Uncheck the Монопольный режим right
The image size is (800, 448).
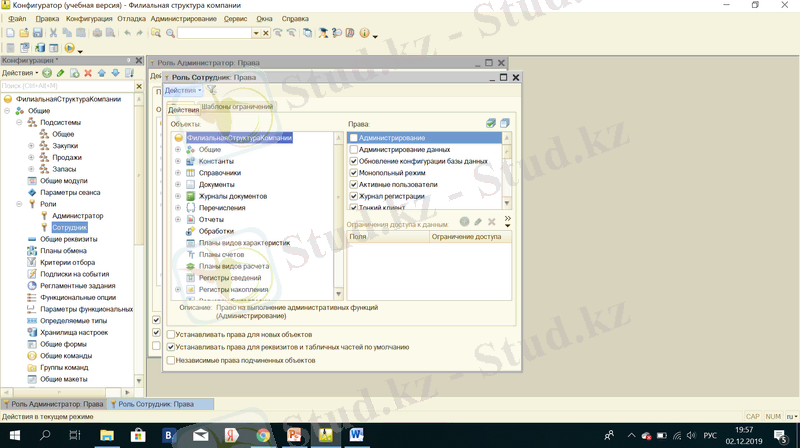click(x=353, y=173)
